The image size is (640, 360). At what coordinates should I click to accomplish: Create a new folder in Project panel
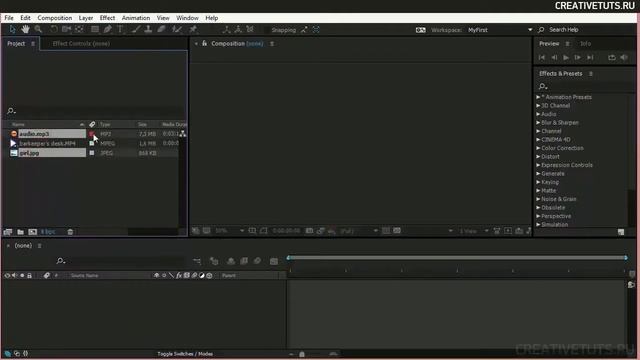[20, 232]
